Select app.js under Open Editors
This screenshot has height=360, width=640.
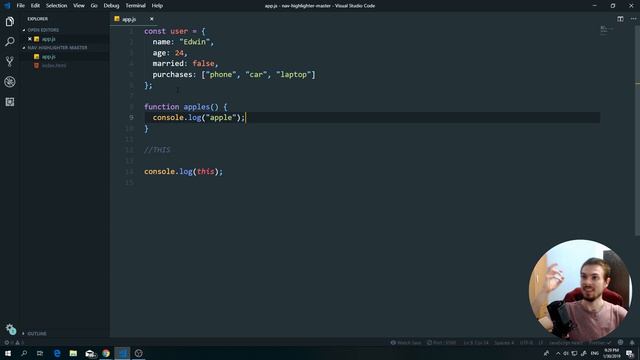click(x=49, y=39)
